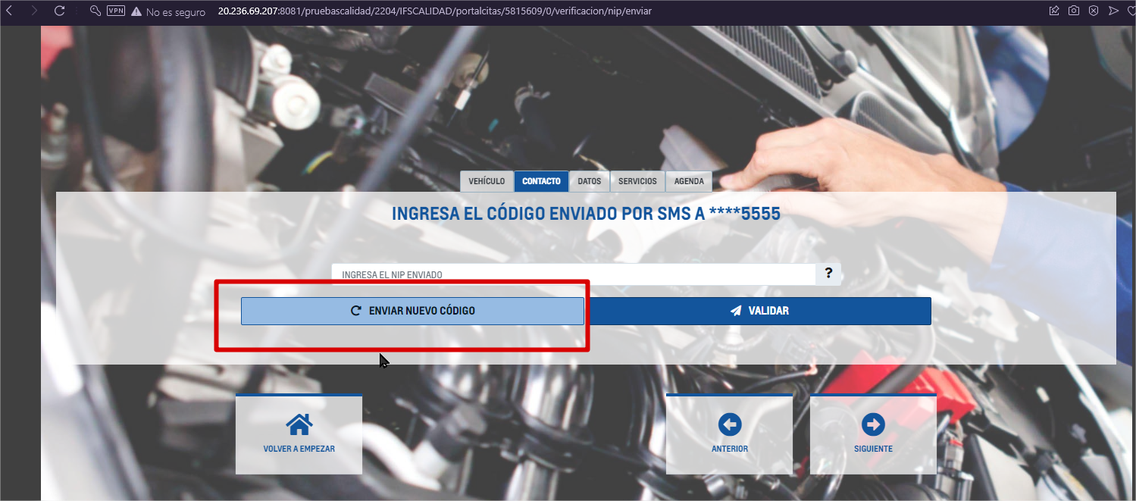This screenshot has width=1136, height=501.
Task: Open the Datos tab
Action: coord(589,181)
